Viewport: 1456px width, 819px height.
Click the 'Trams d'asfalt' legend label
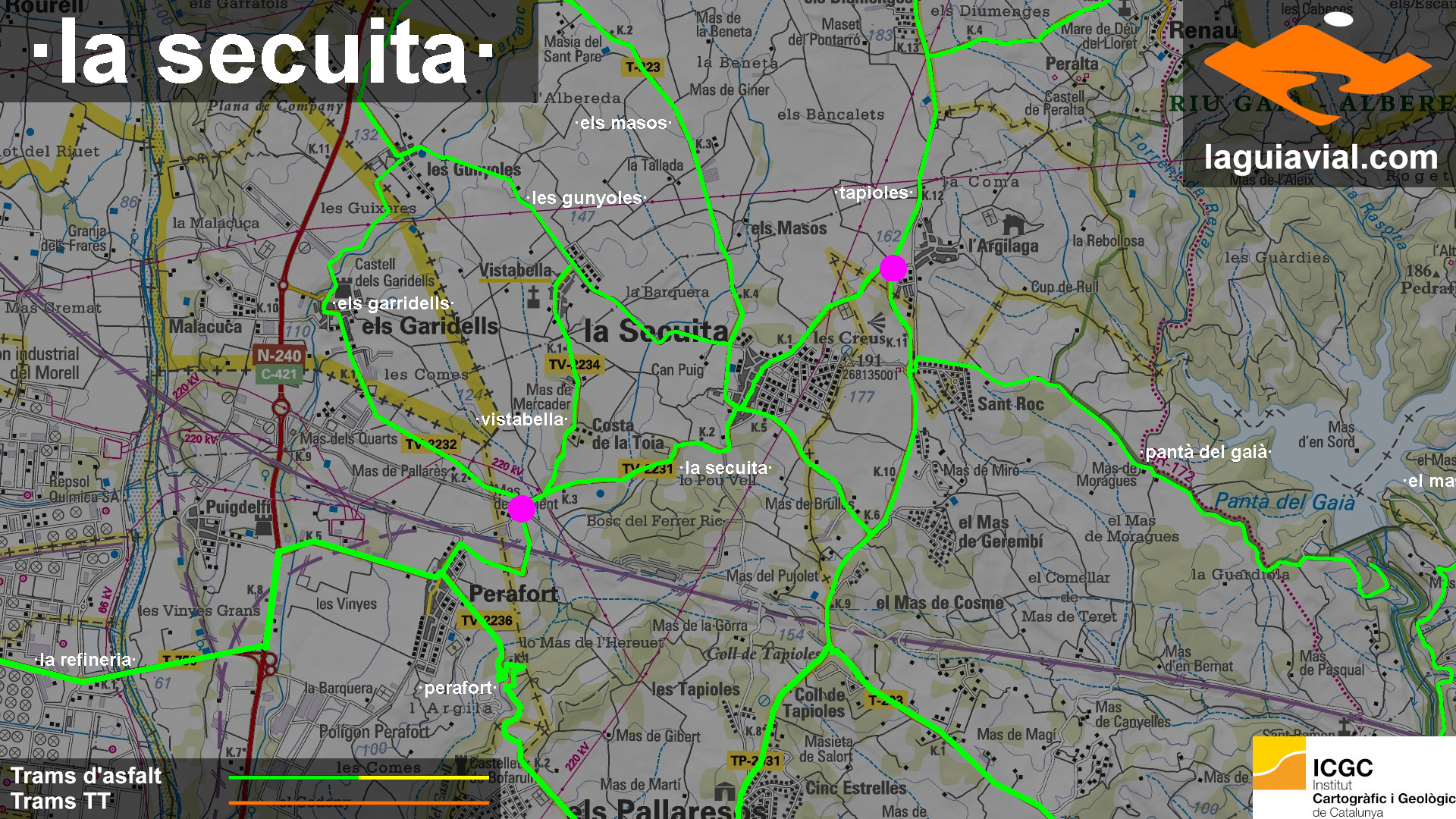click(x=86, y=776)
